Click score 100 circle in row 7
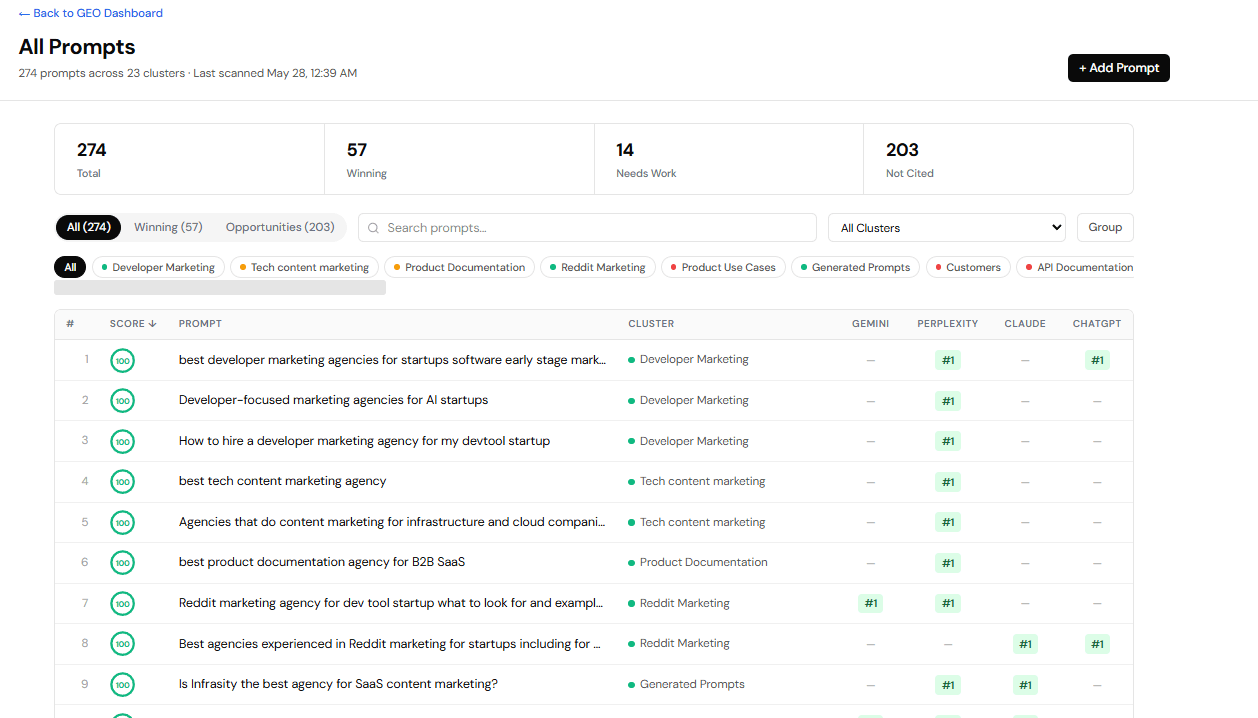Viewport: 1258px width, 718px height. coord(122,604)
